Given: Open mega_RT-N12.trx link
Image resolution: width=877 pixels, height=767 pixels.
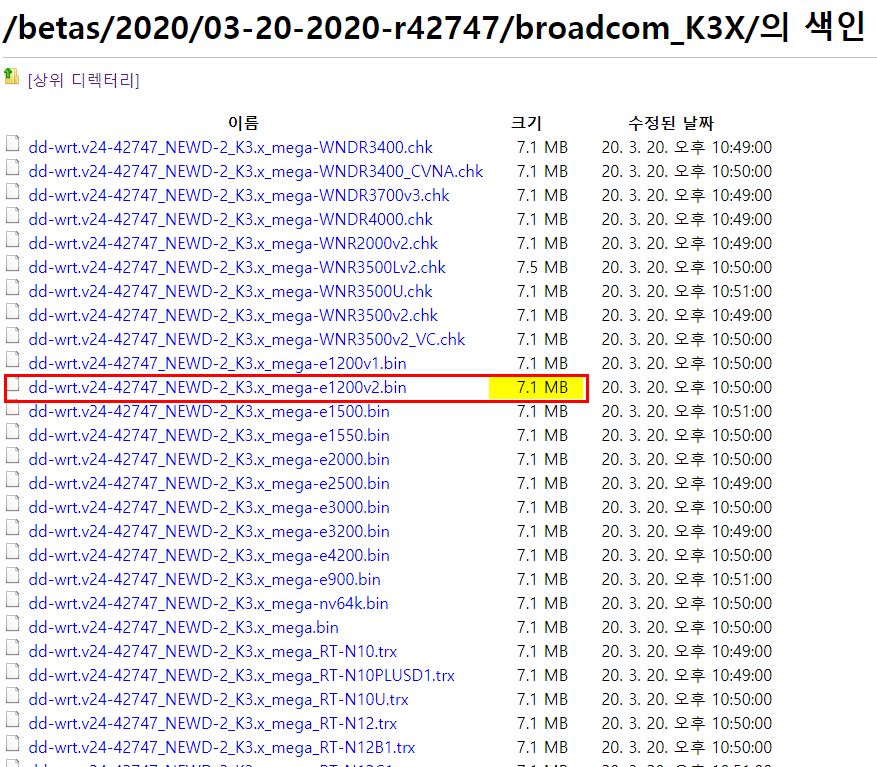Looking at the screenshot, I should click(213, 725).
